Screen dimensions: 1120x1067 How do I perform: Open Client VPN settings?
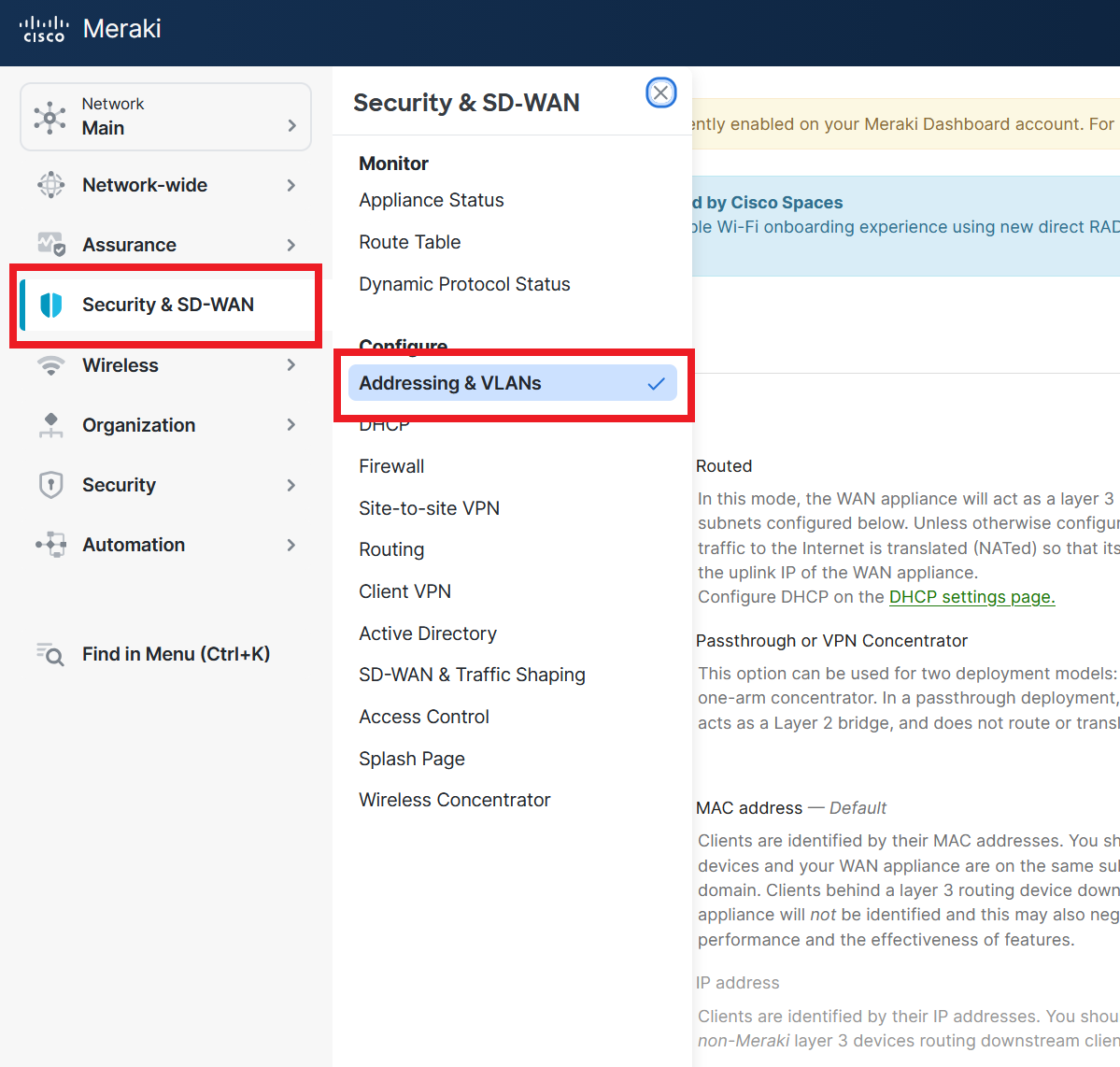click(x=405, y=591)
